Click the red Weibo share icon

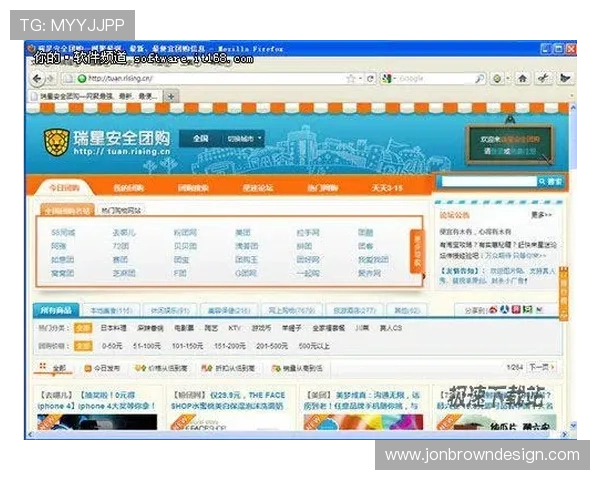point(493,309)
